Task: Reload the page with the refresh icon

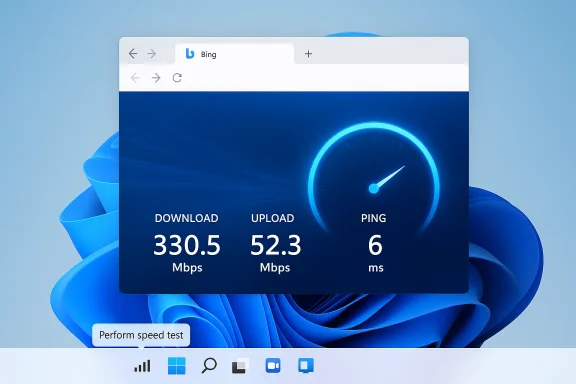Action: pyautogui.click(x=177, y=78)
